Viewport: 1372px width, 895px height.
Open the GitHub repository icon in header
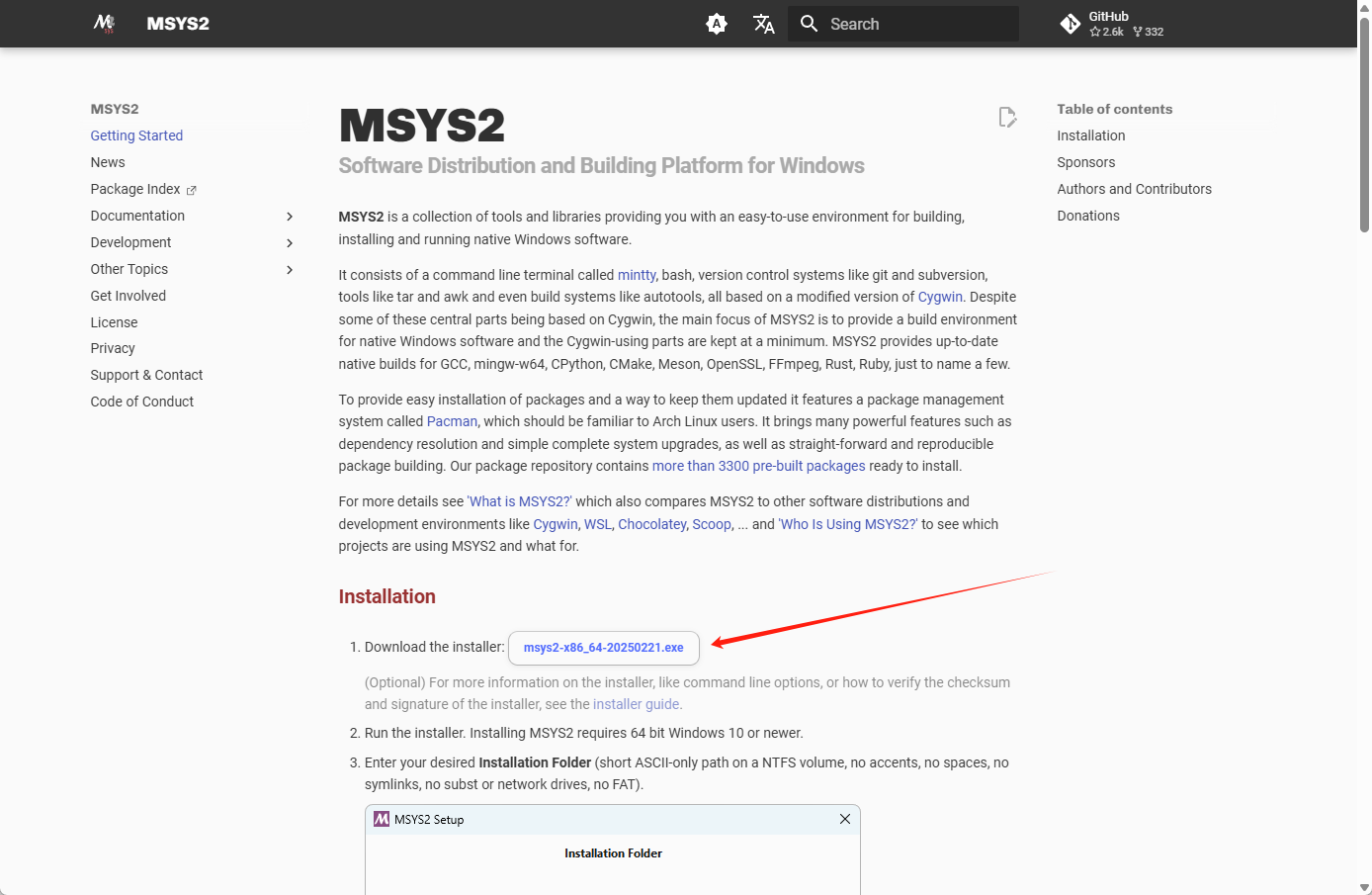pyautogui.click(x=1071, y=23)
